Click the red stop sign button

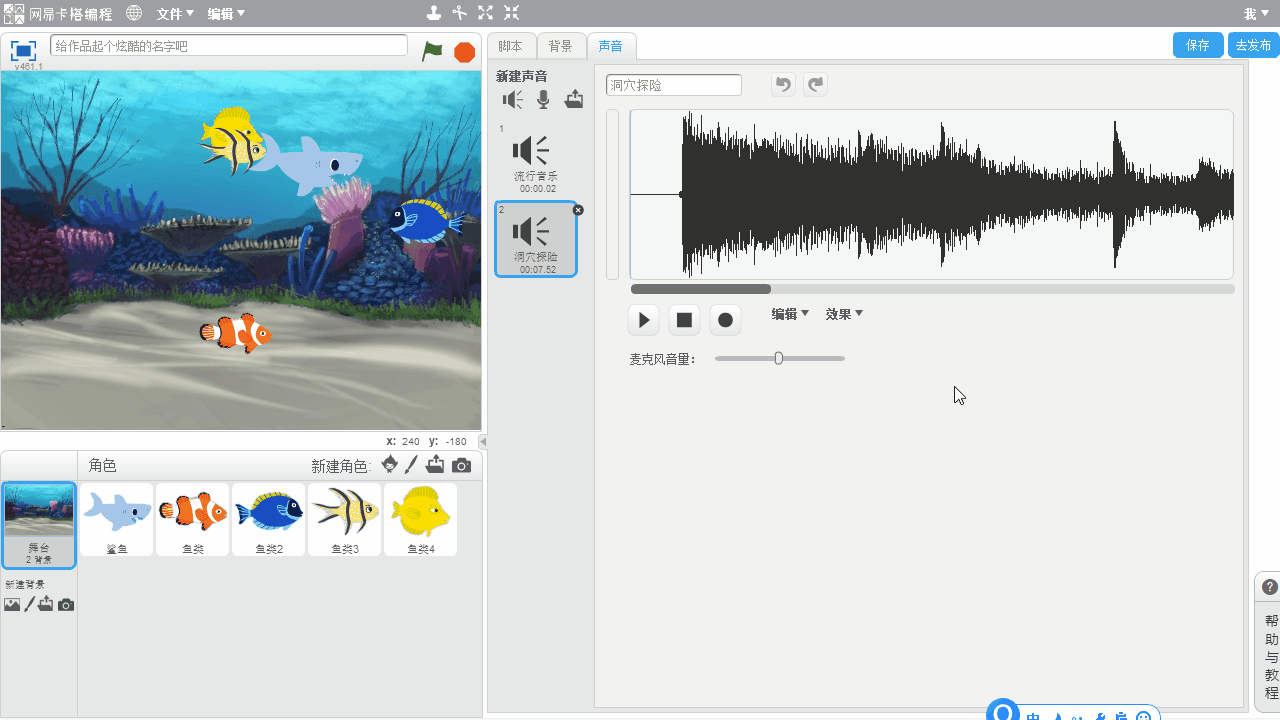click(x=464, y=52)
